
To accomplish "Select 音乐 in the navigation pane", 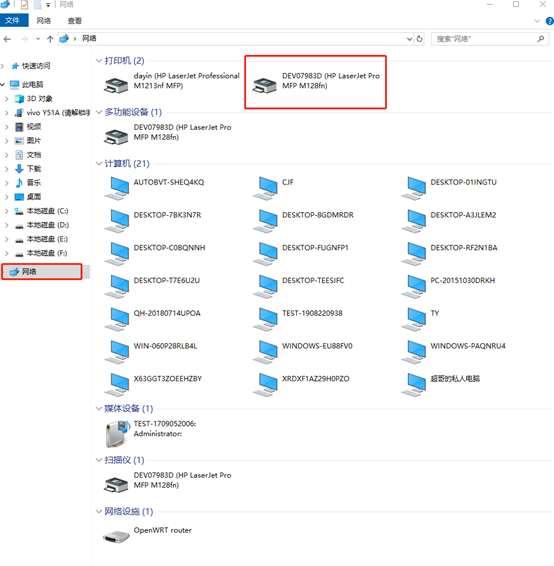I will [34, 183].
